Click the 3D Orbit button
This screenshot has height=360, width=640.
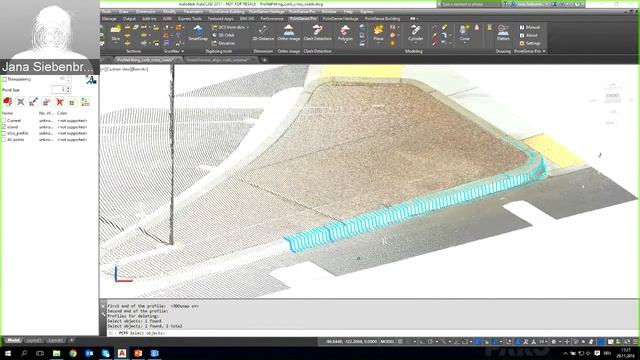point(223,35)
